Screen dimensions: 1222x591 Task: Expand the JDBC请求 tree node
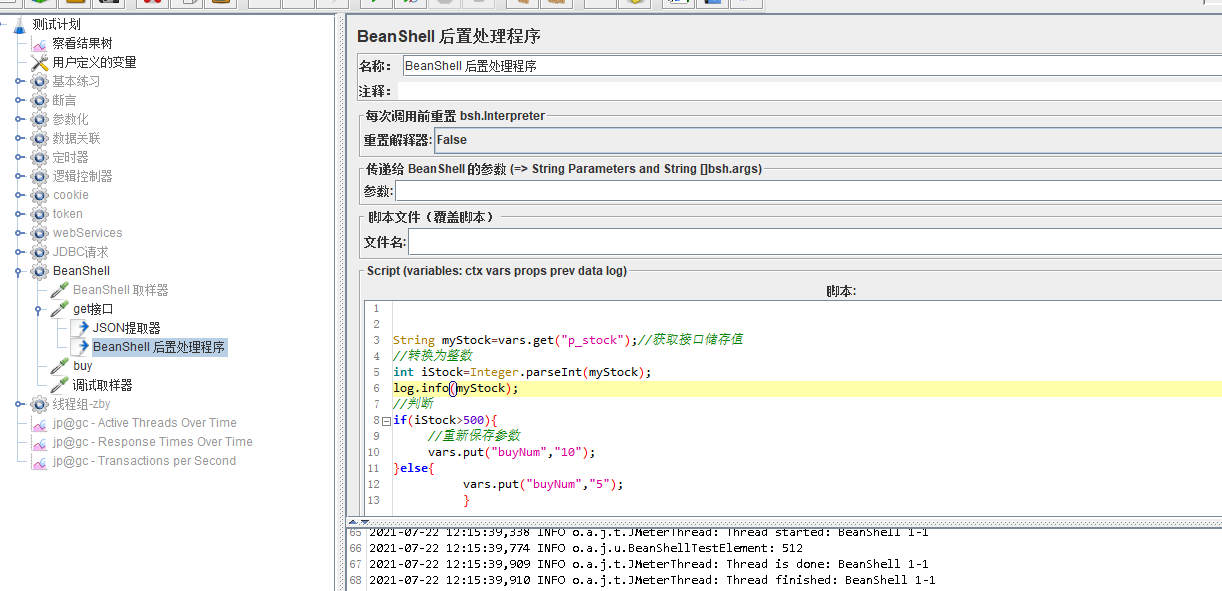click(x=19, y=252)
